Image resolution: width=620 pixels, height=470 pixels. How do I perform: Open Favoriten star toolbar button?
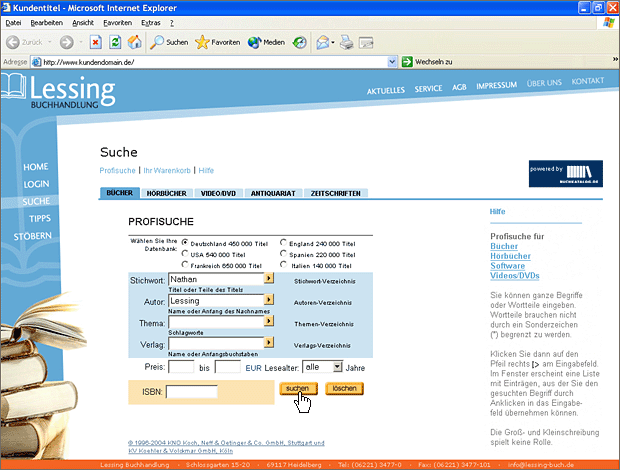tap(217, 42)
